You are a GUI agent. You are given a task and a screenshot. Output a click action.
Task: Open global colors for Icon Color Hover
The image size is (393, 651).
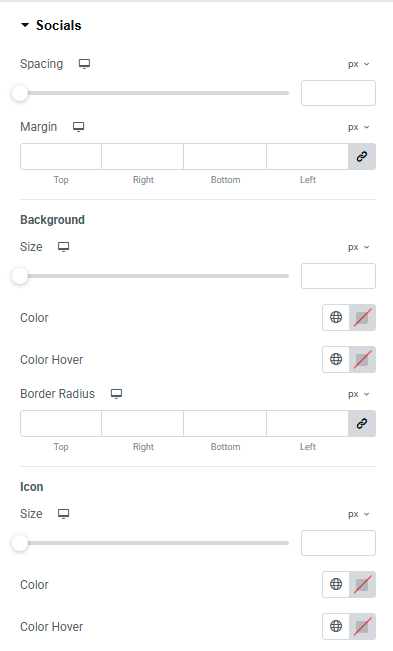tap(336, 627)
